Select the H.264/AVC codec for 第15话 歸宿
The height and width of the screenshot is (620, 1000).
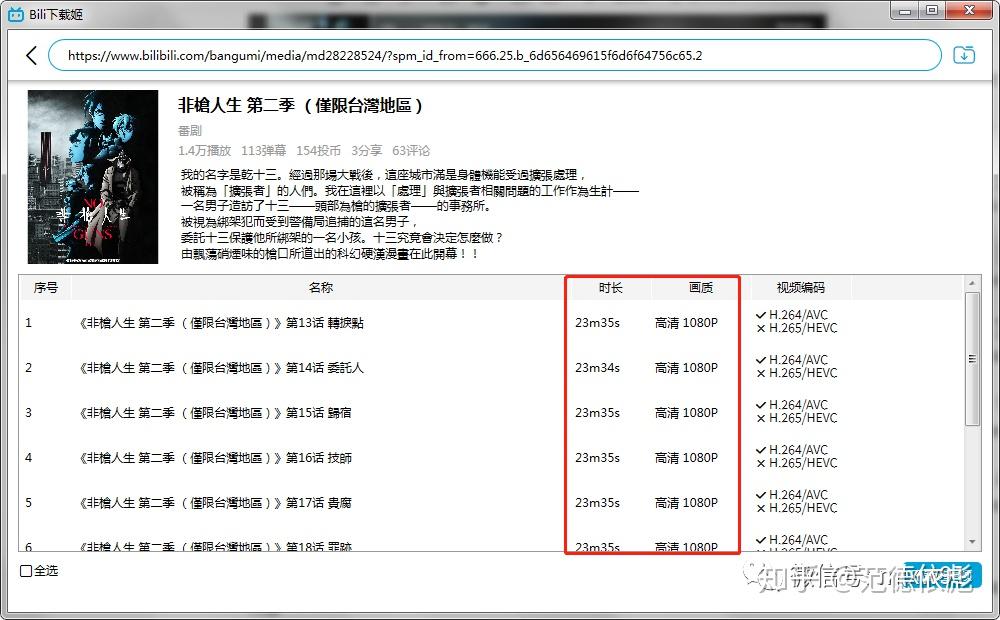(762, 406)
